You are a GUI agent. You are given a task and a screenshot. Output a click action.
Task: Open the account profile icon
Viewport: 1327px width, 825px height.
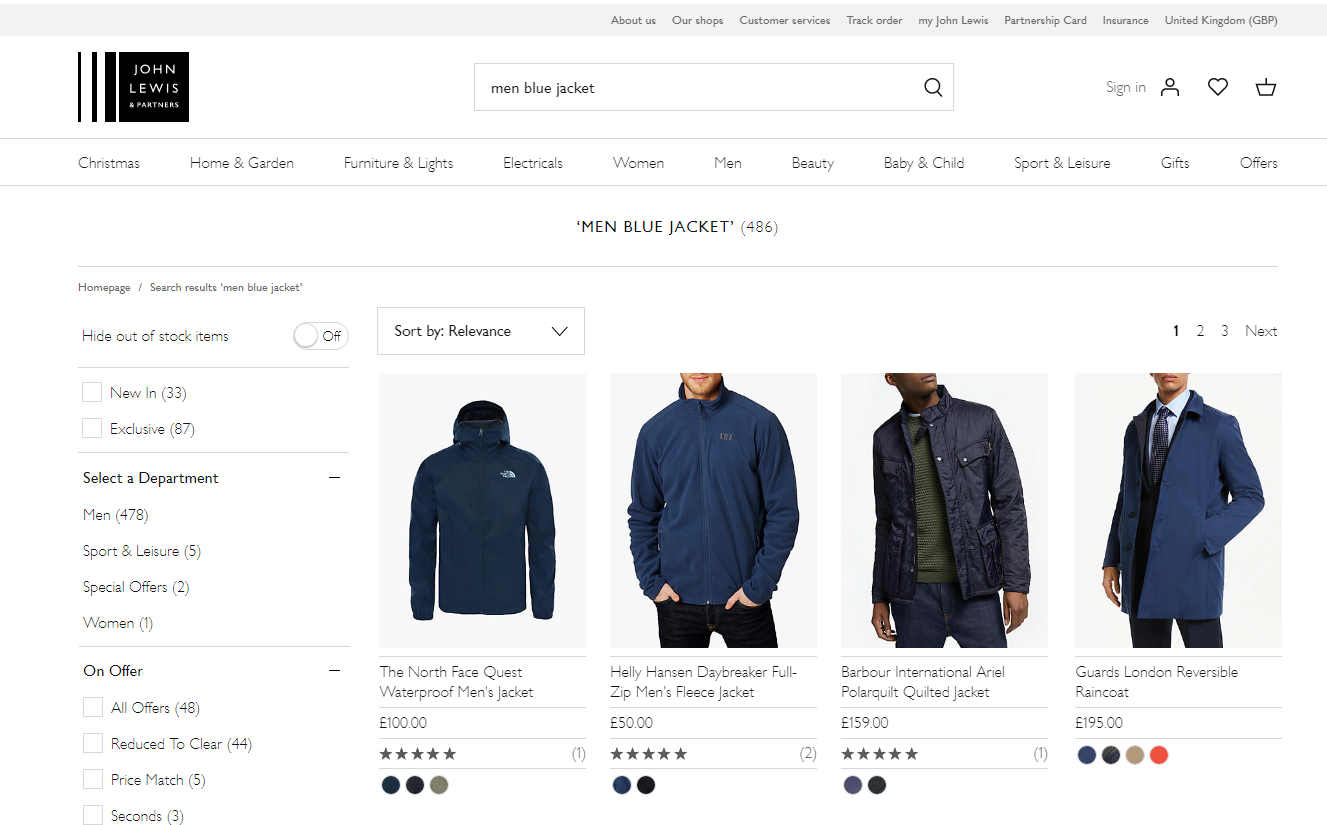[1169, 87]
